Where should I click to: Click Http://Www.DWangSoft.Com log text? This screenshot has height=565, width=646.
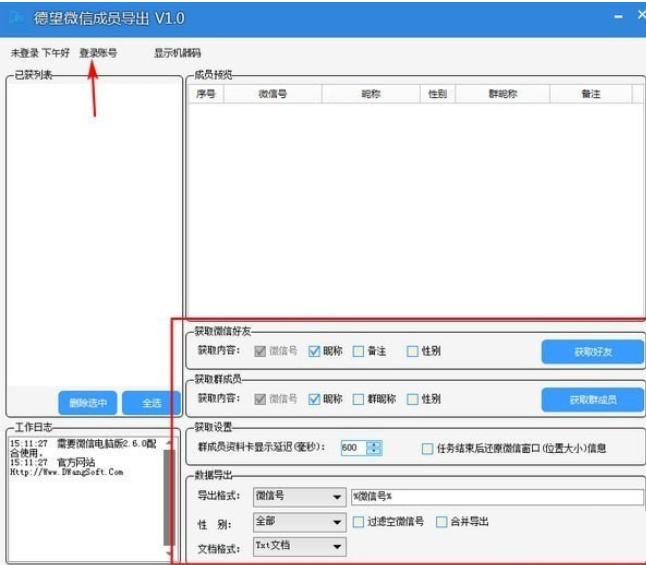(66, 472)
